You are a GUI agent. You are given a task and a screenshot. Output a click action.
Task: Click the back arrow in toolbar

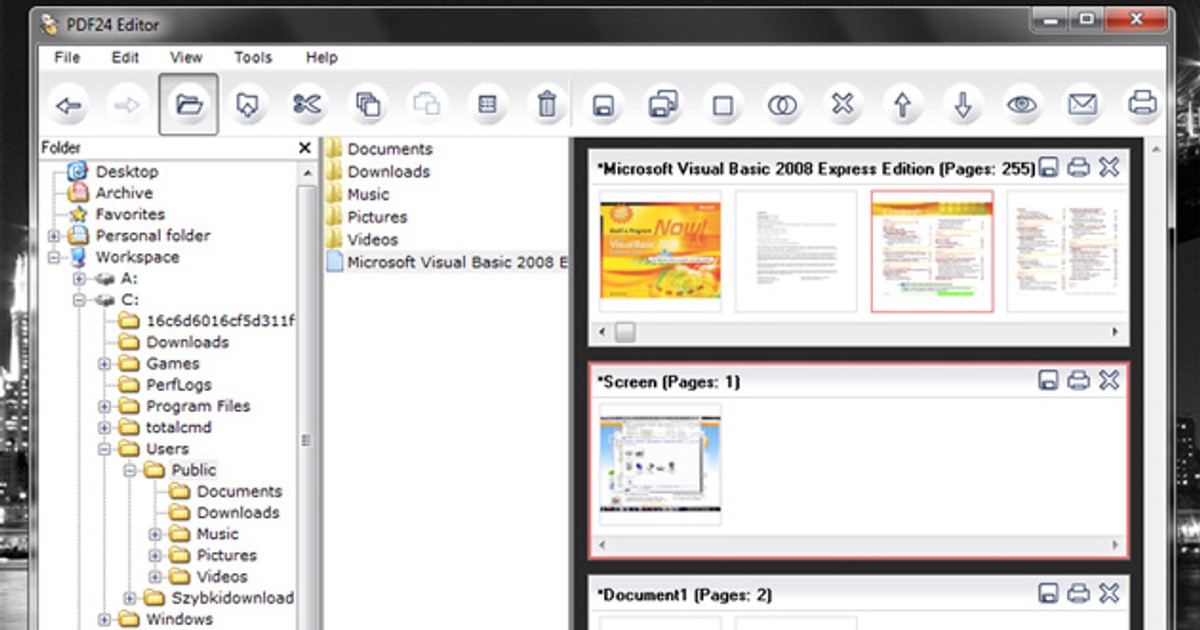69,104
